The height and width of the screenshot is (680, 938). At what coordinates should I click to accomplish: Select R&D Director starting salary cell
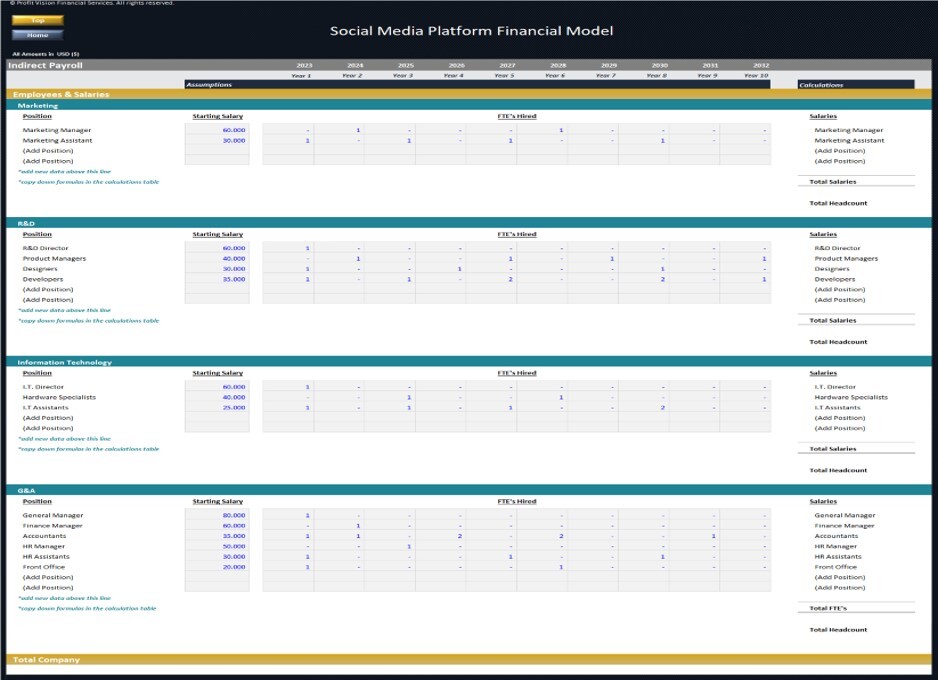[x=217, y=248]
